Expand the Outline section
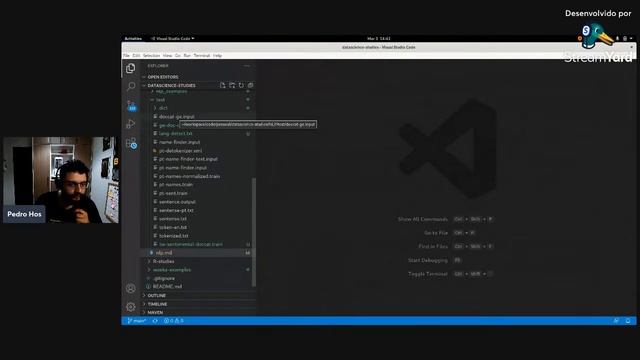The image size is (640, 360). point(198,295)
